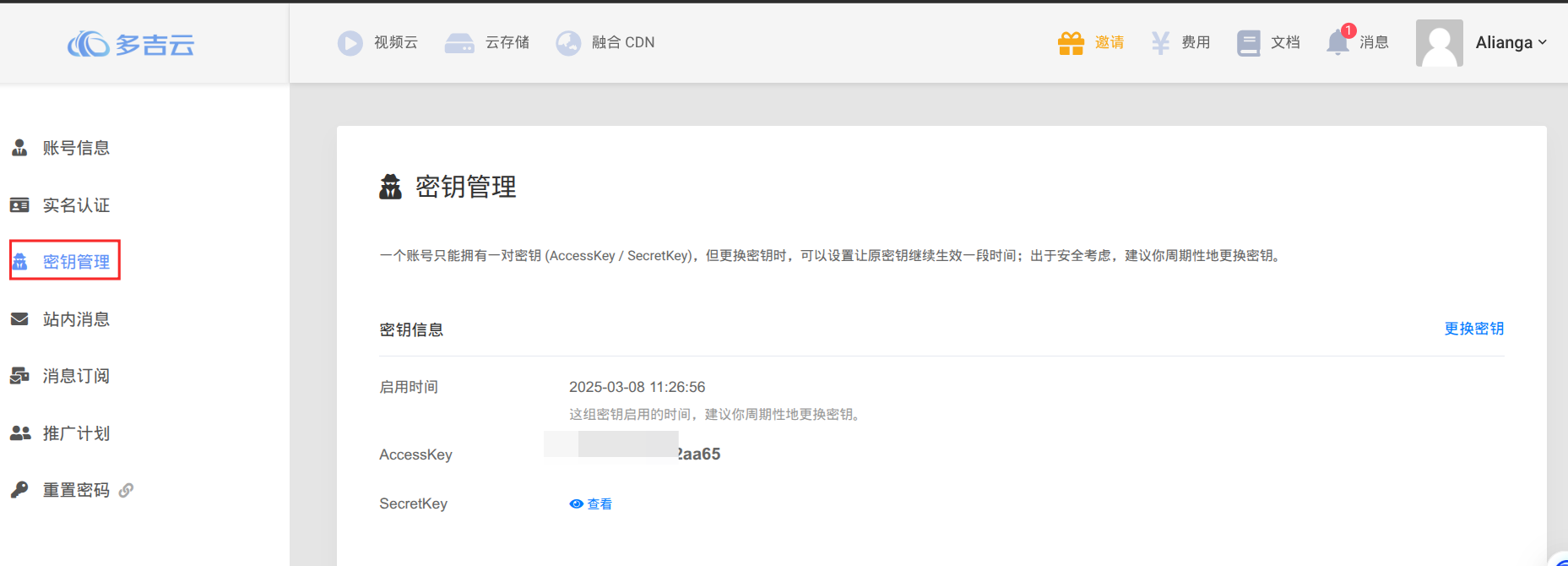Click 重置密码 external link icon

[x=126, y=491]
